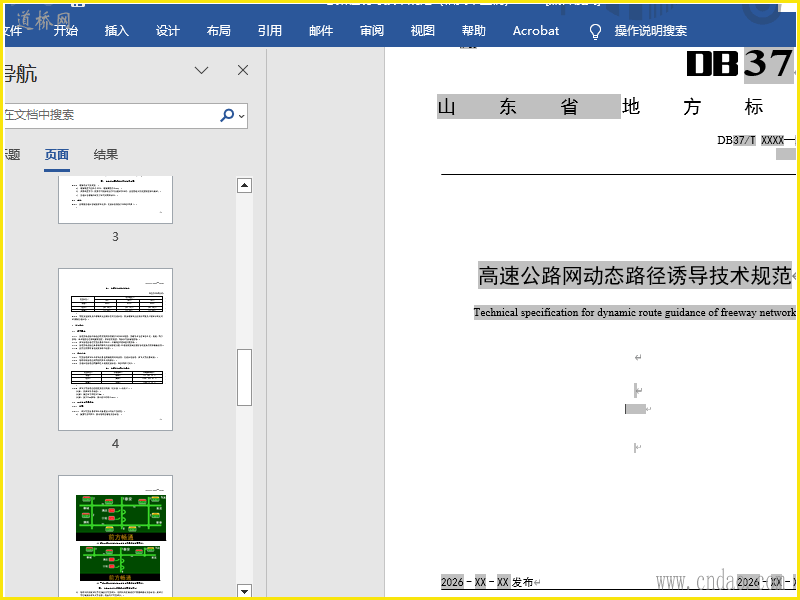Click the thumbnail scrollbar down arrow
This screenshot has width=800, height=600.
pyautogui.click(x=244, y=591)
